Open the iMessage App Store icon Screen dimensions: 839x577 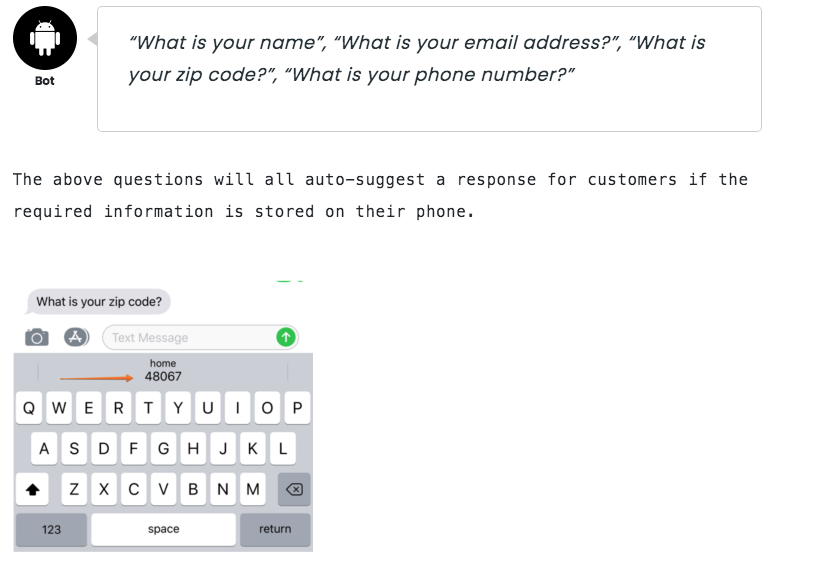tap(72, 337)
